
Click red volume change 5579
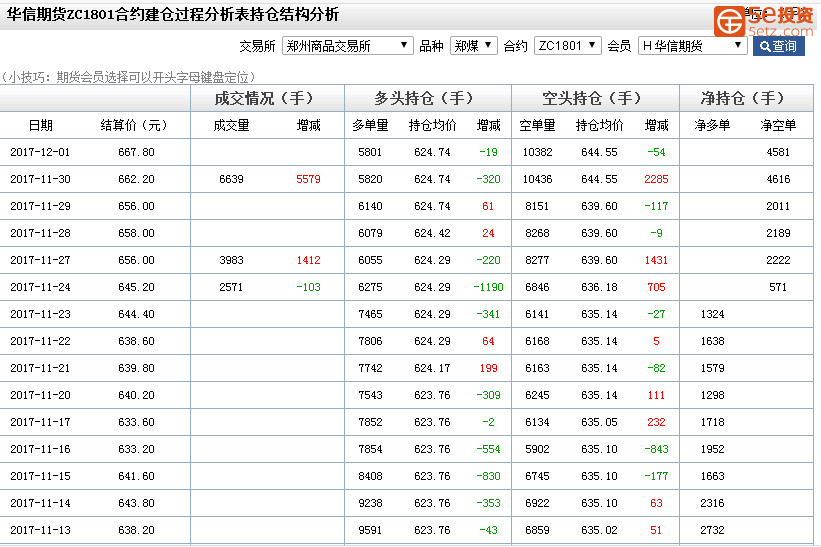308,180
